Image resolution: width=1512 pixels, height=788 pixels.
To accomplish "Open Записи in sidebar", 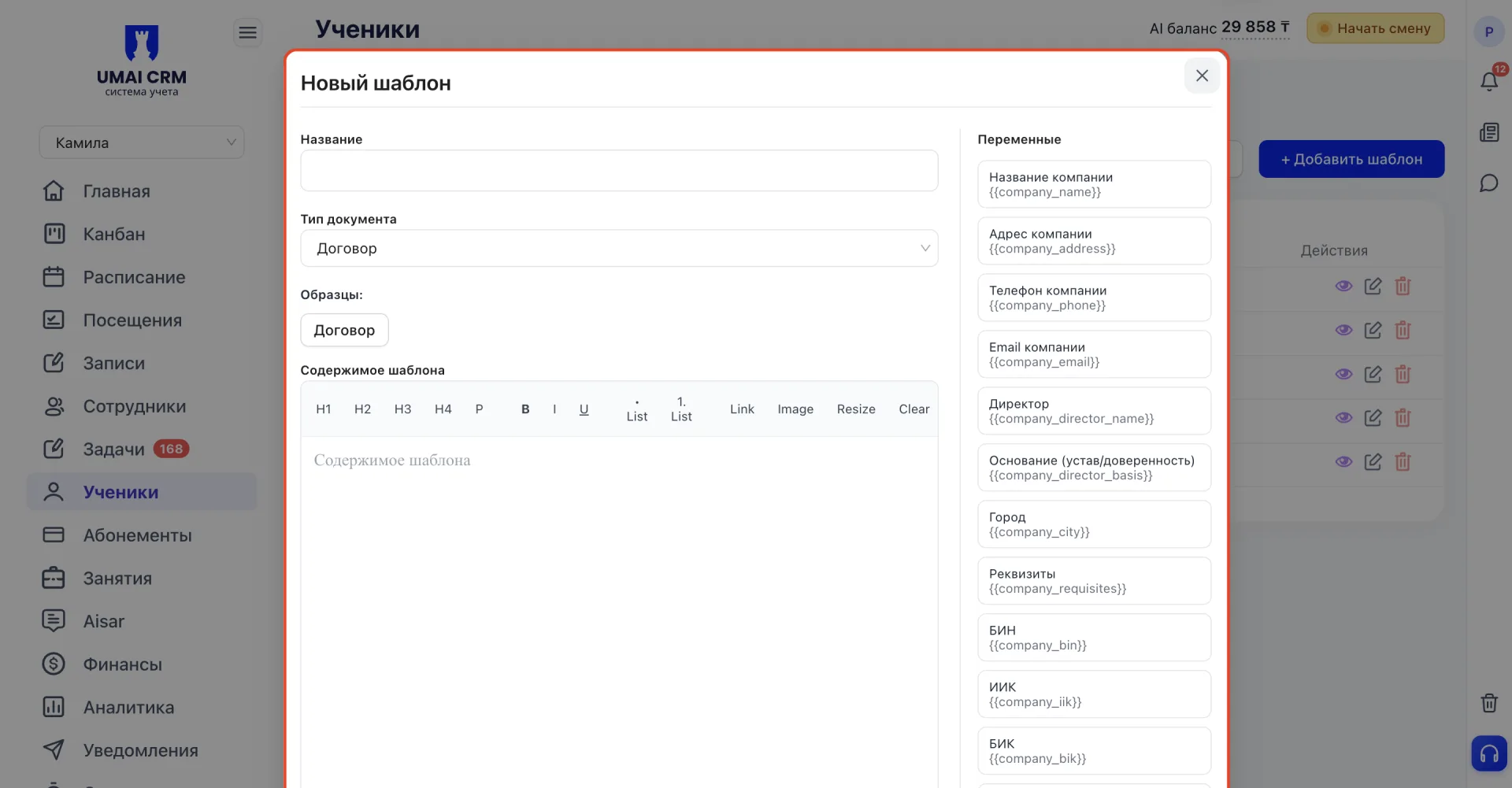I will coord(142,364).
